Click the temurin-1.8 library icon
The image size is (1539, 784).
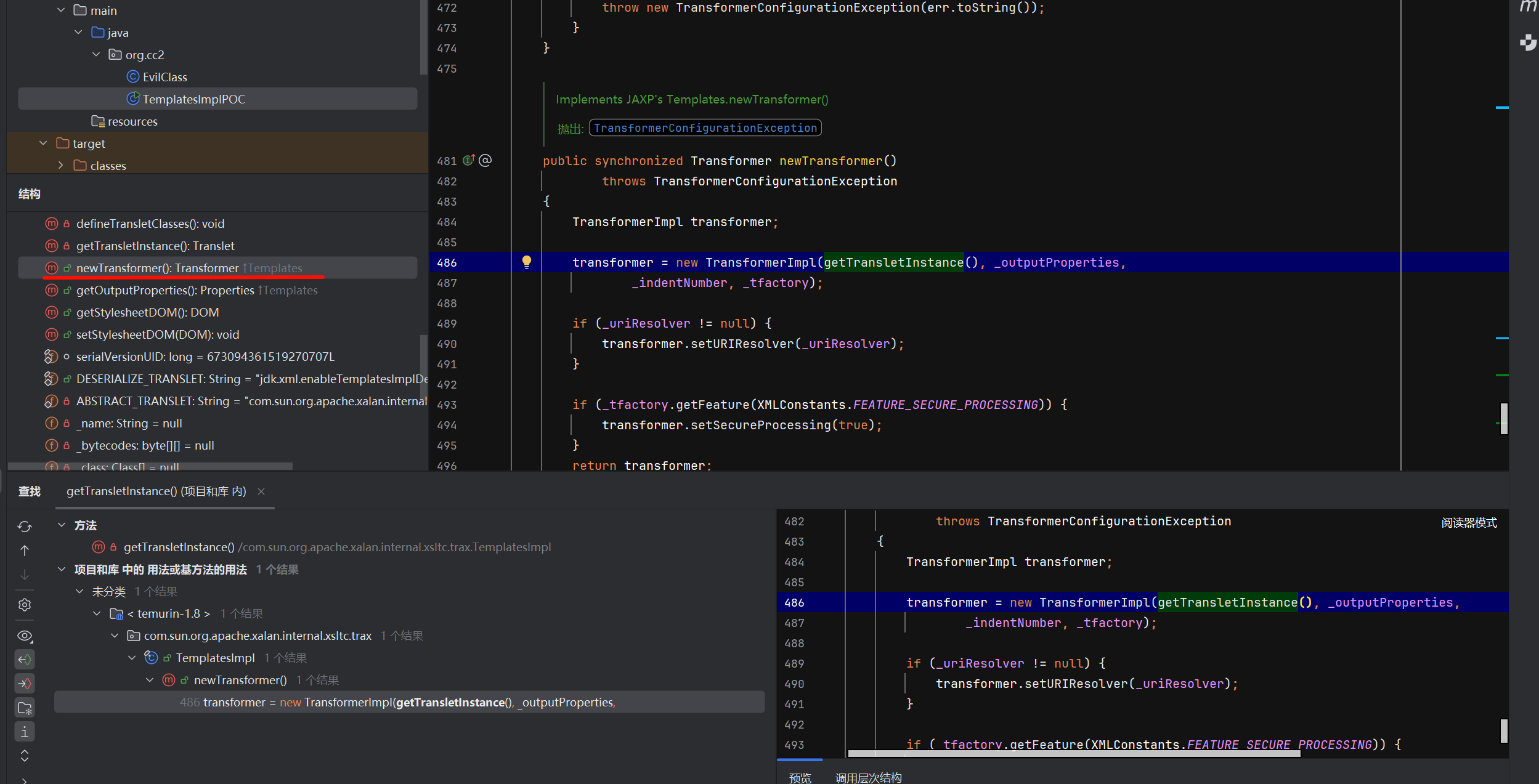[x=116, y=613]
